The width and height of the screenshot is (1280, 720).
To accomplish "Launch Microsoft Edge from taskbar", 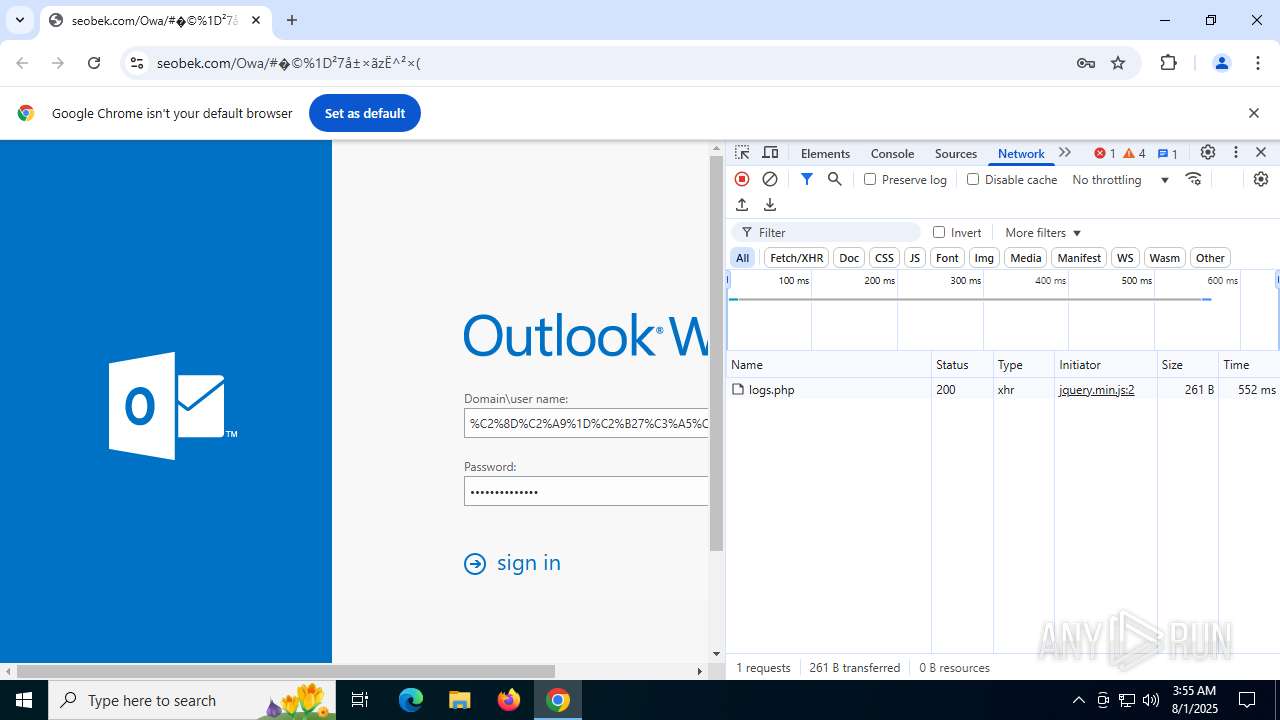I will pyautogui.click(x=411, y=700).
